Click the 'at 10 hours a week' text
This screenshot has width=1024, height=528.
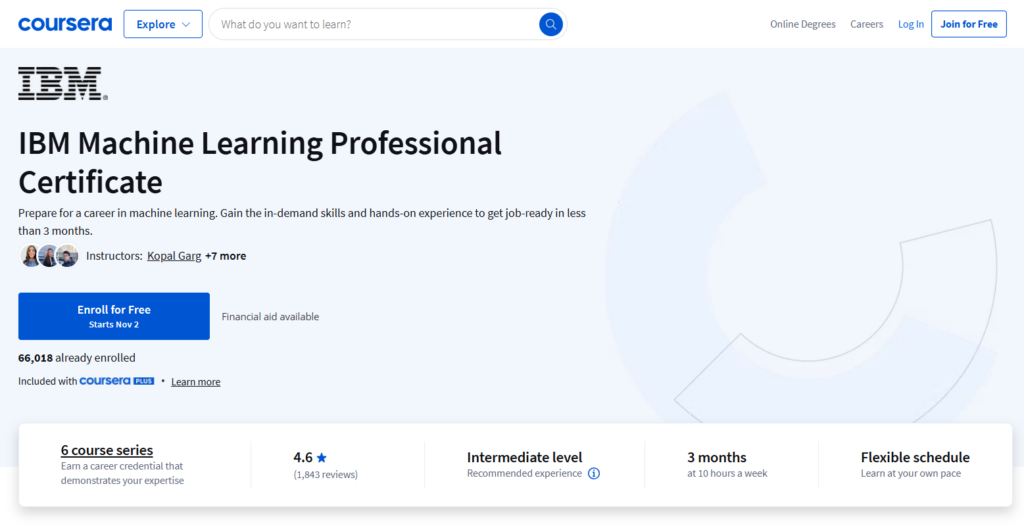(x=727, y=473)
